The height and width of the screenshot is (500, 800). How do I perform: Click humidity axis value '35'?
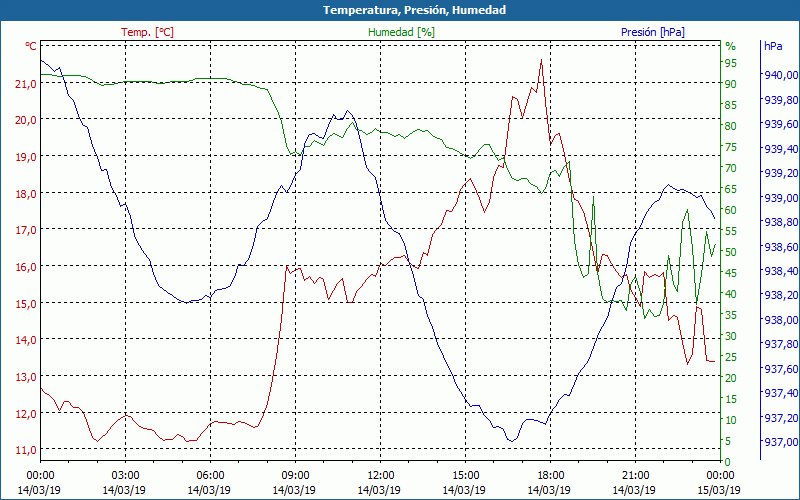point(731,315)
